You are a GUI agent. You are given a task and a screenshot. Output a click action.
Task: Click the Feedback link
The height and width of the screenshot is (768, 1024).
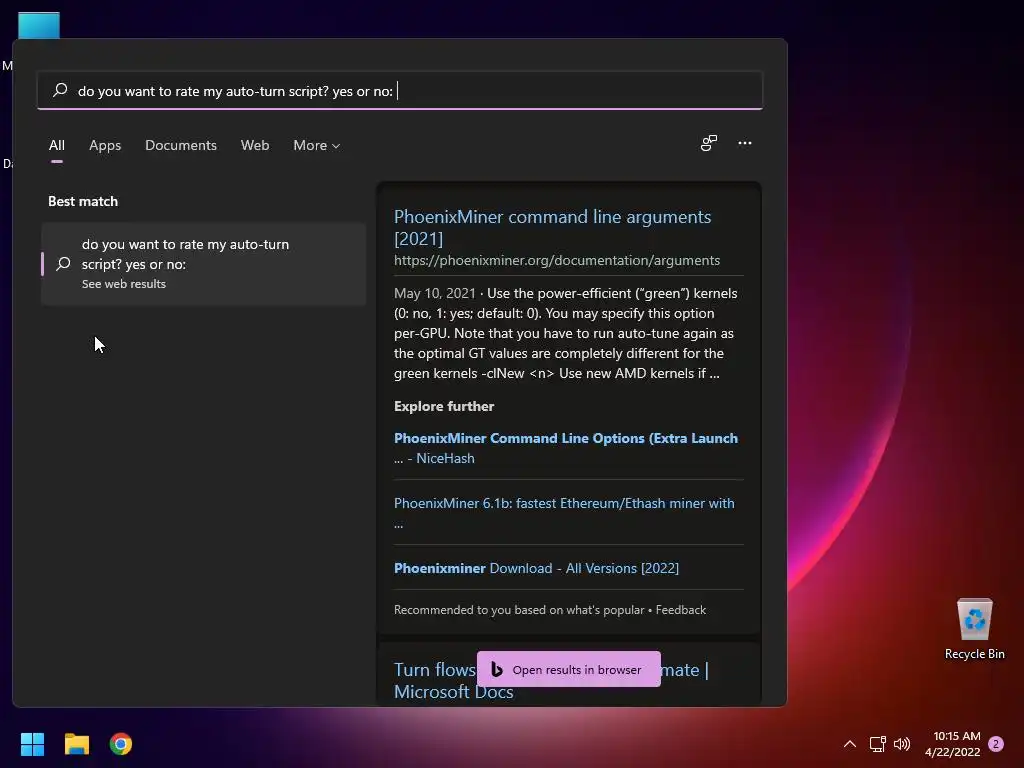(x=680, y=609)
